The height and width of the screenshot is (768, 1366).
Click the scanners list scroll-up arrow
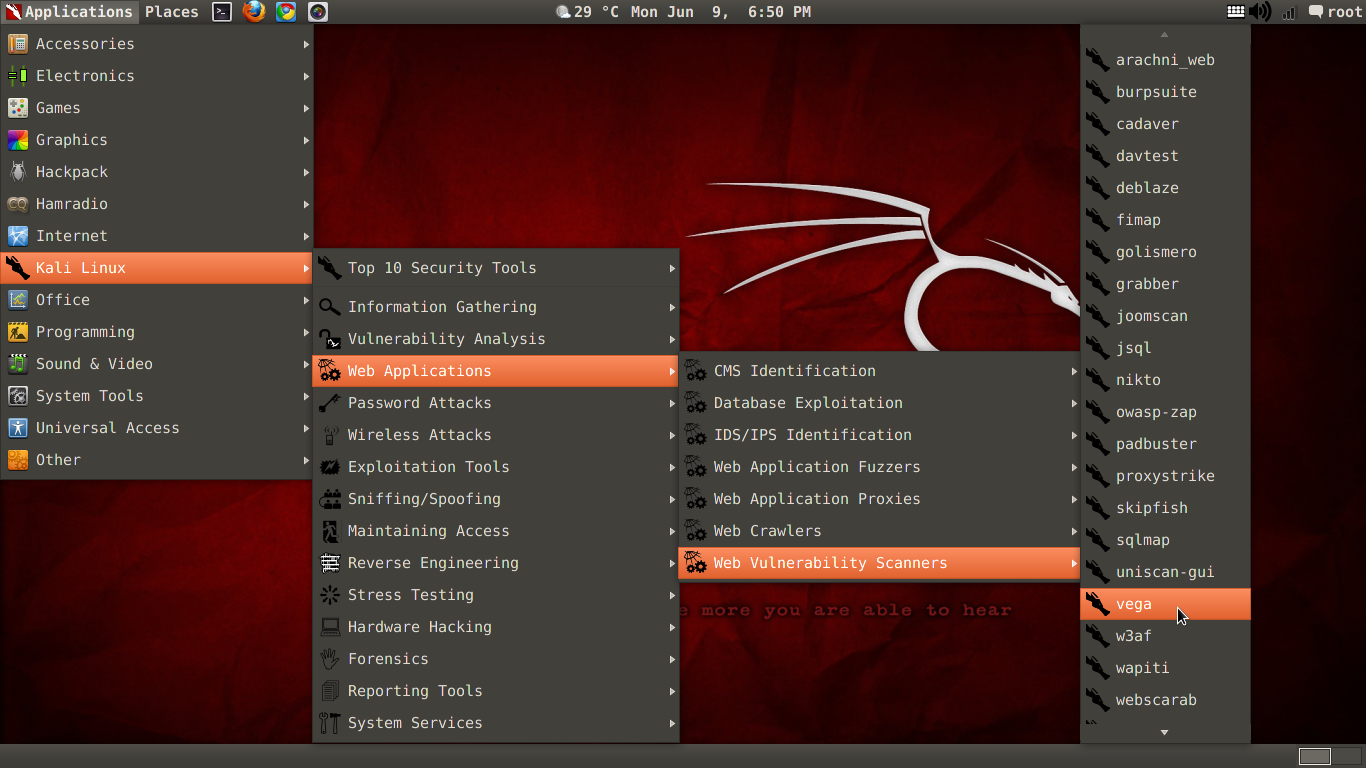tap(1165, 35)
